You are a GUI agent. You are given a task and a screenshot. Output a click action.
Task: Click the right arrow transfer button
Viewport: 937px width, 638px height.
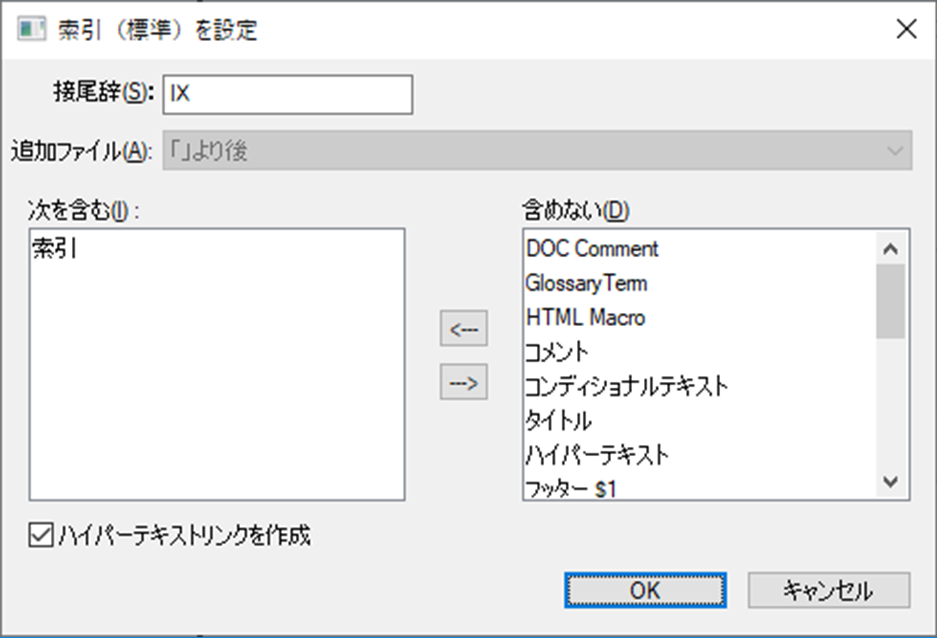tap(466, 381)
